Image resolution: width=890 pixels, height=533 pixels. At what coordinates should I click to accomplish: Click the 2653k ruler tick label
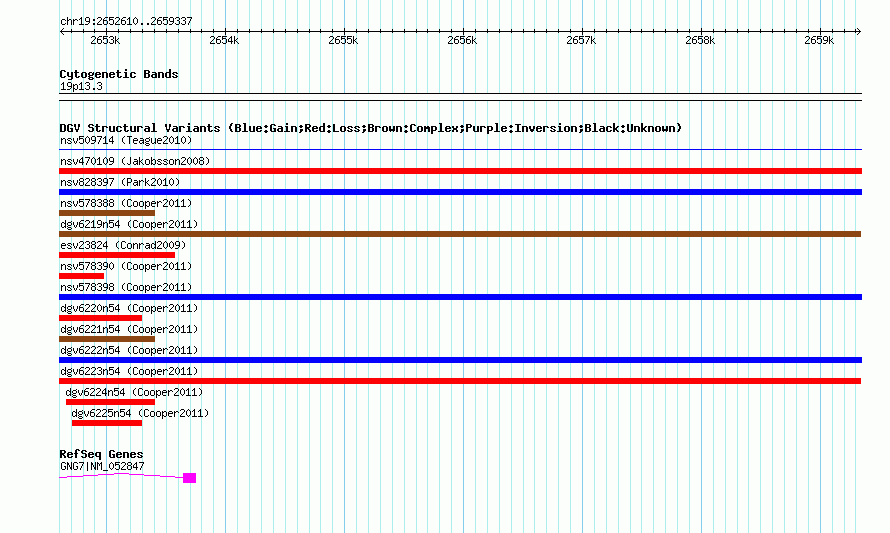105,41
